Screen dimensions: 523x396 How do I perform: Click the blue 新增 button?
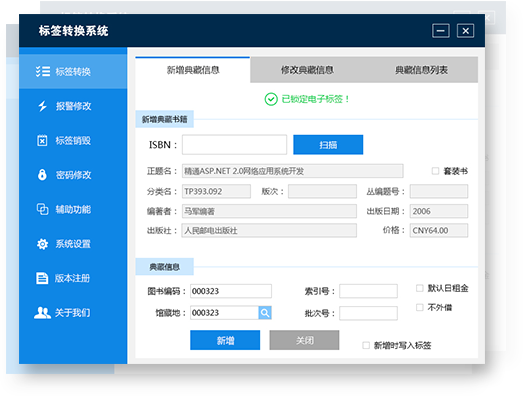coord(225,340)
